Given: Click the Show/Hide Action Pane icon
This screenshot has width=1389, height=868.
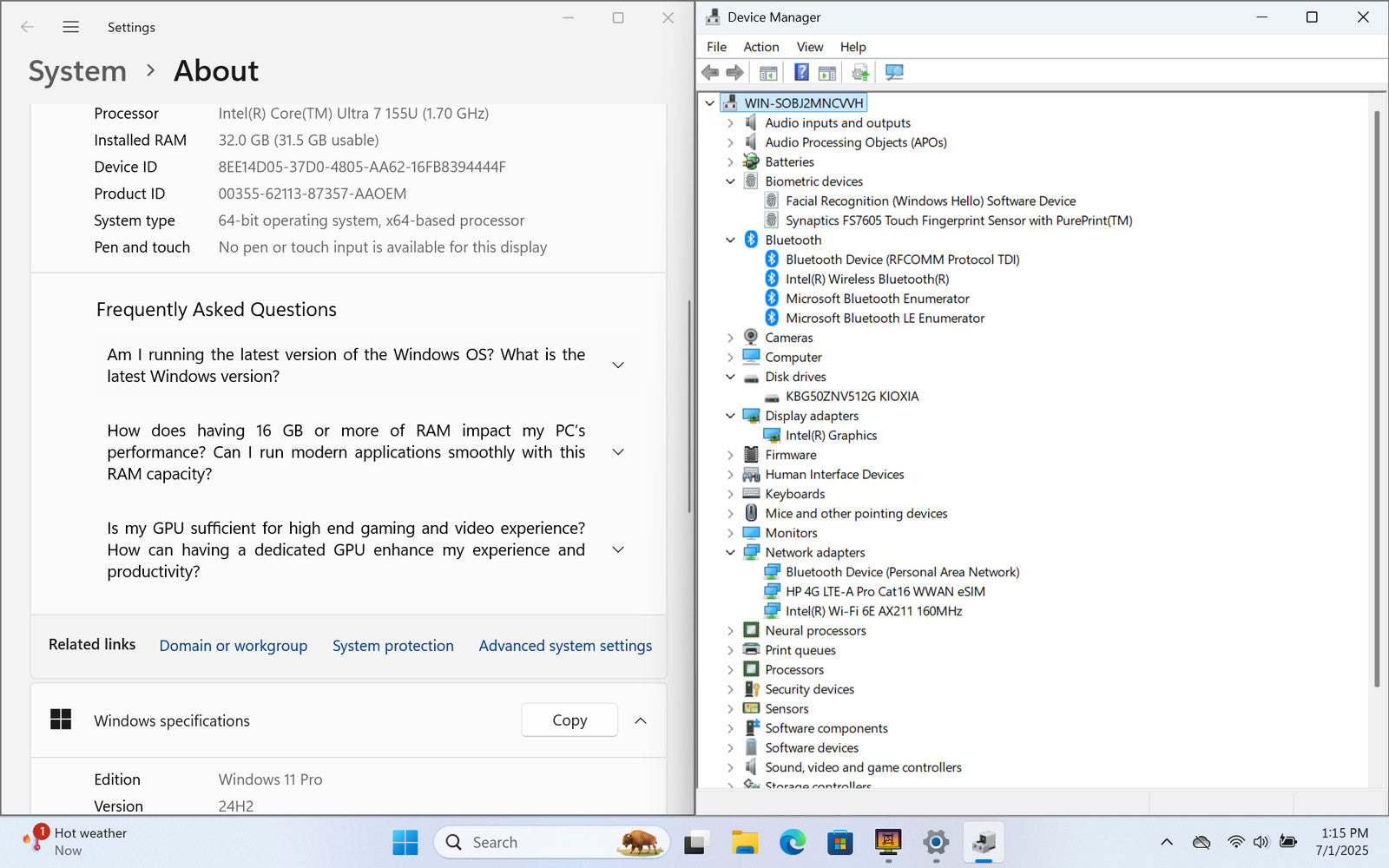Looking at the screenshot, I should click(827, 72).
